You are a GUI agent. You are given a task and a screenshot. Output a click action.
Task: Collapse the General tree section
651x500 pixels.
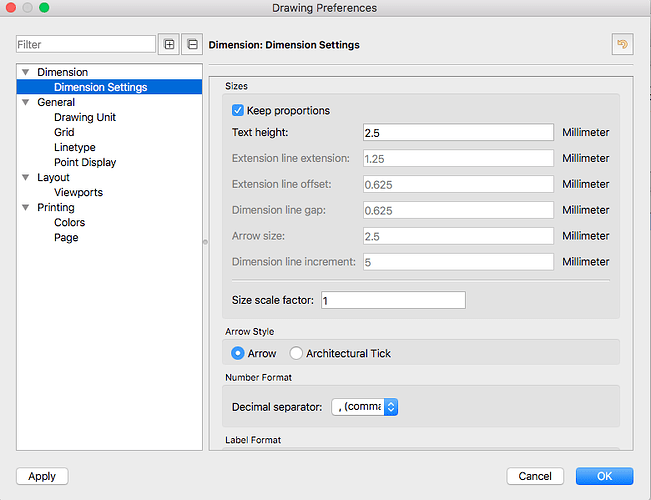point(25,102)
